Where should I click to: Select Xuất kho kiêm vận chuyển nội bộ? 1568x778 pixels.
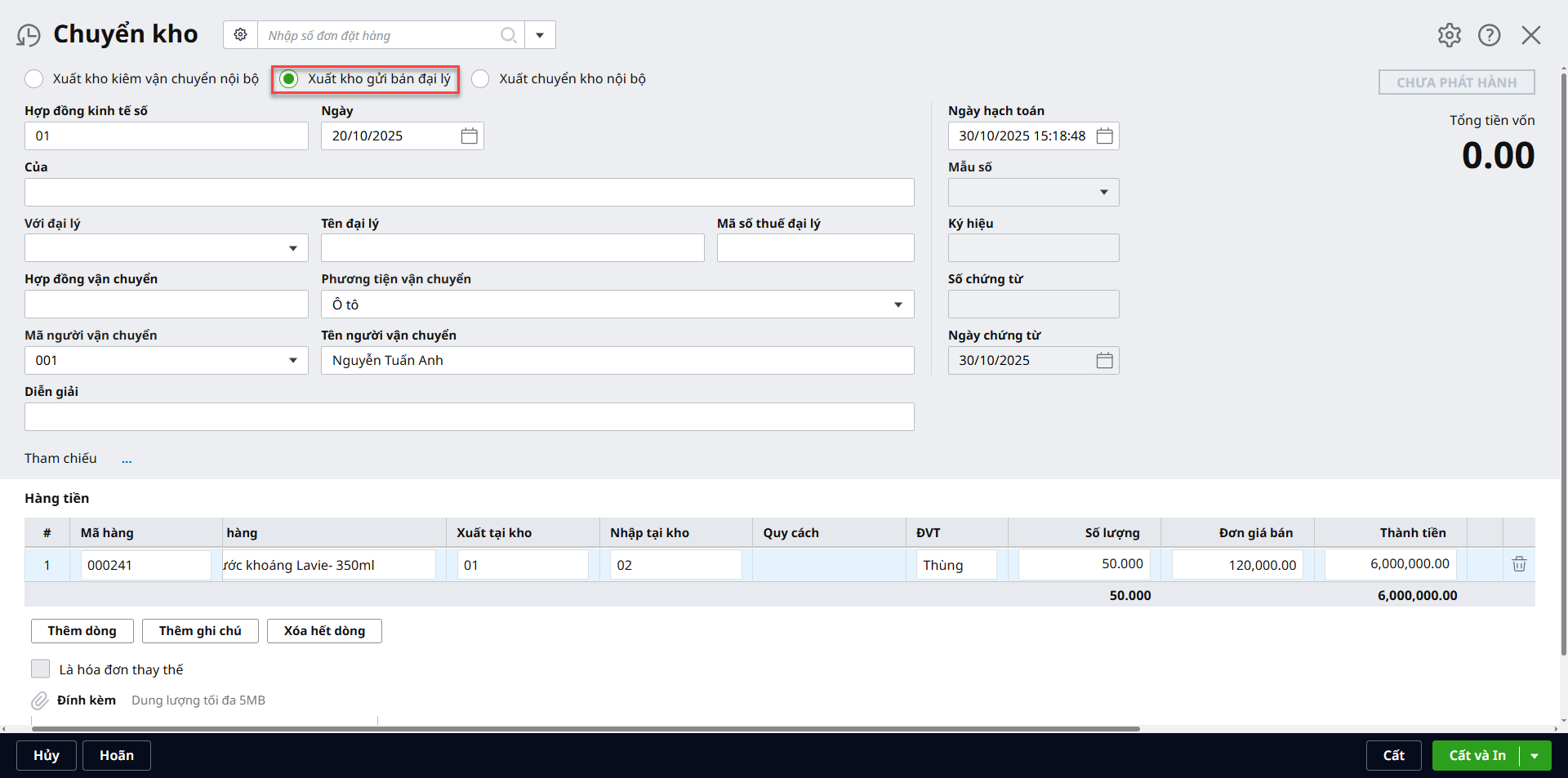pos(34,79)
